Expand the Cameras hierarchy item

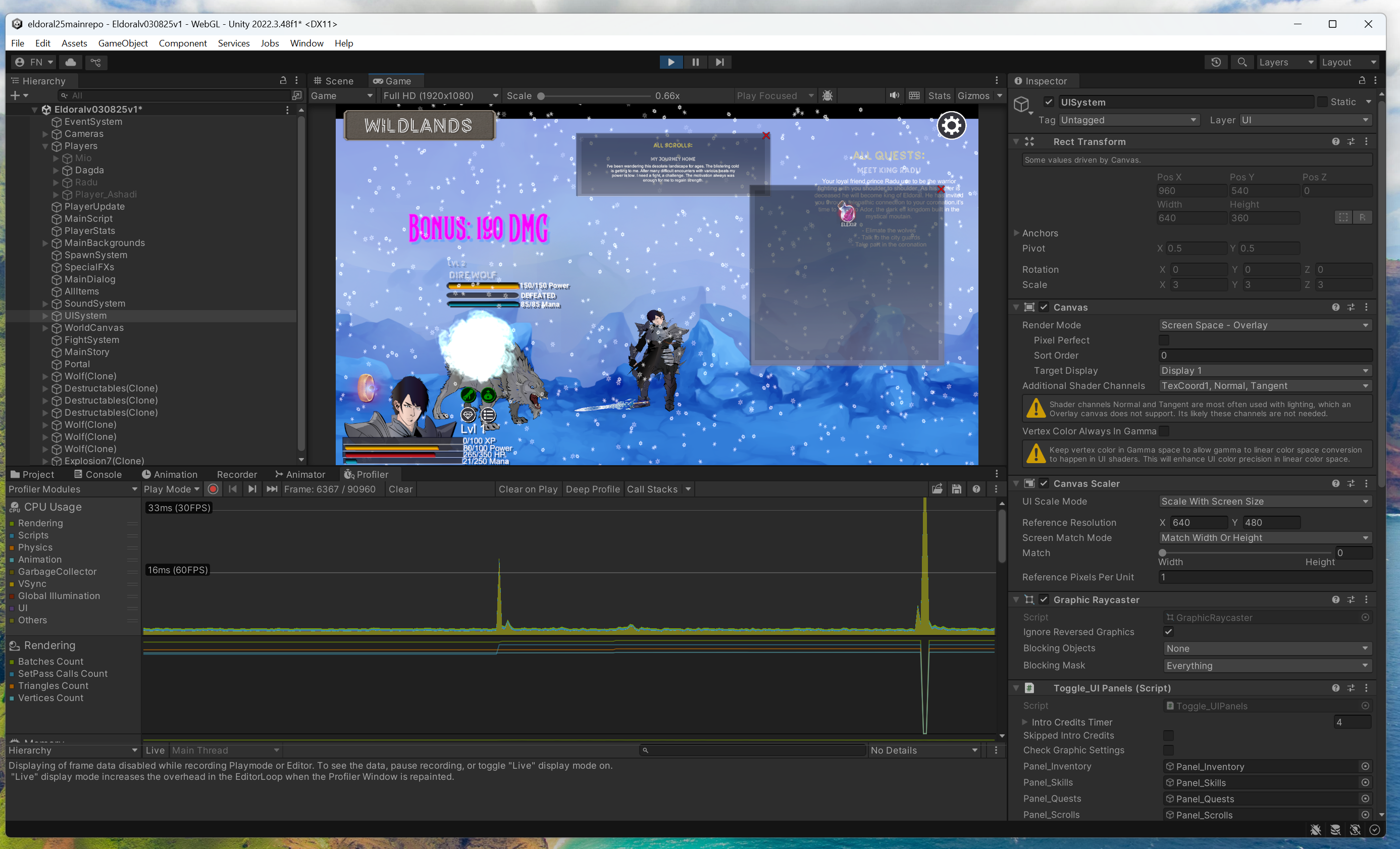click(x=45, y=134)
